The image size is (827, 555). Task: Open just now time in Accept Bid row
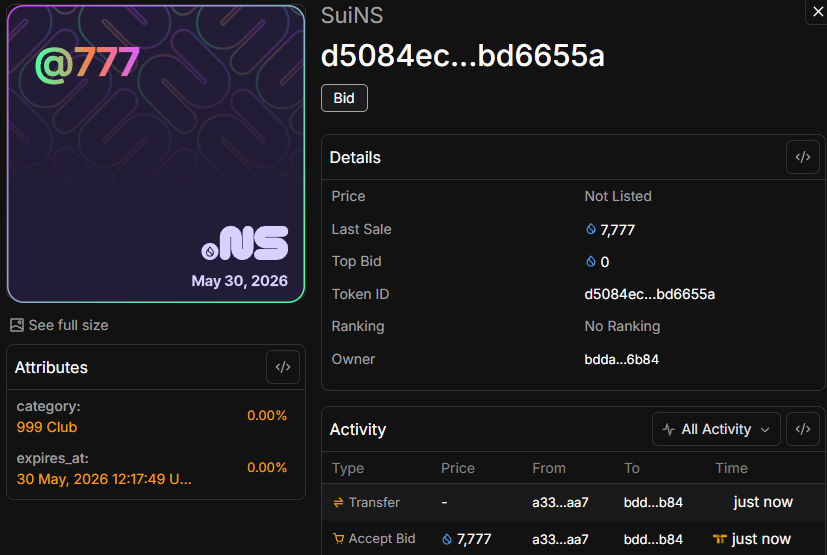[x=761, y=539]
